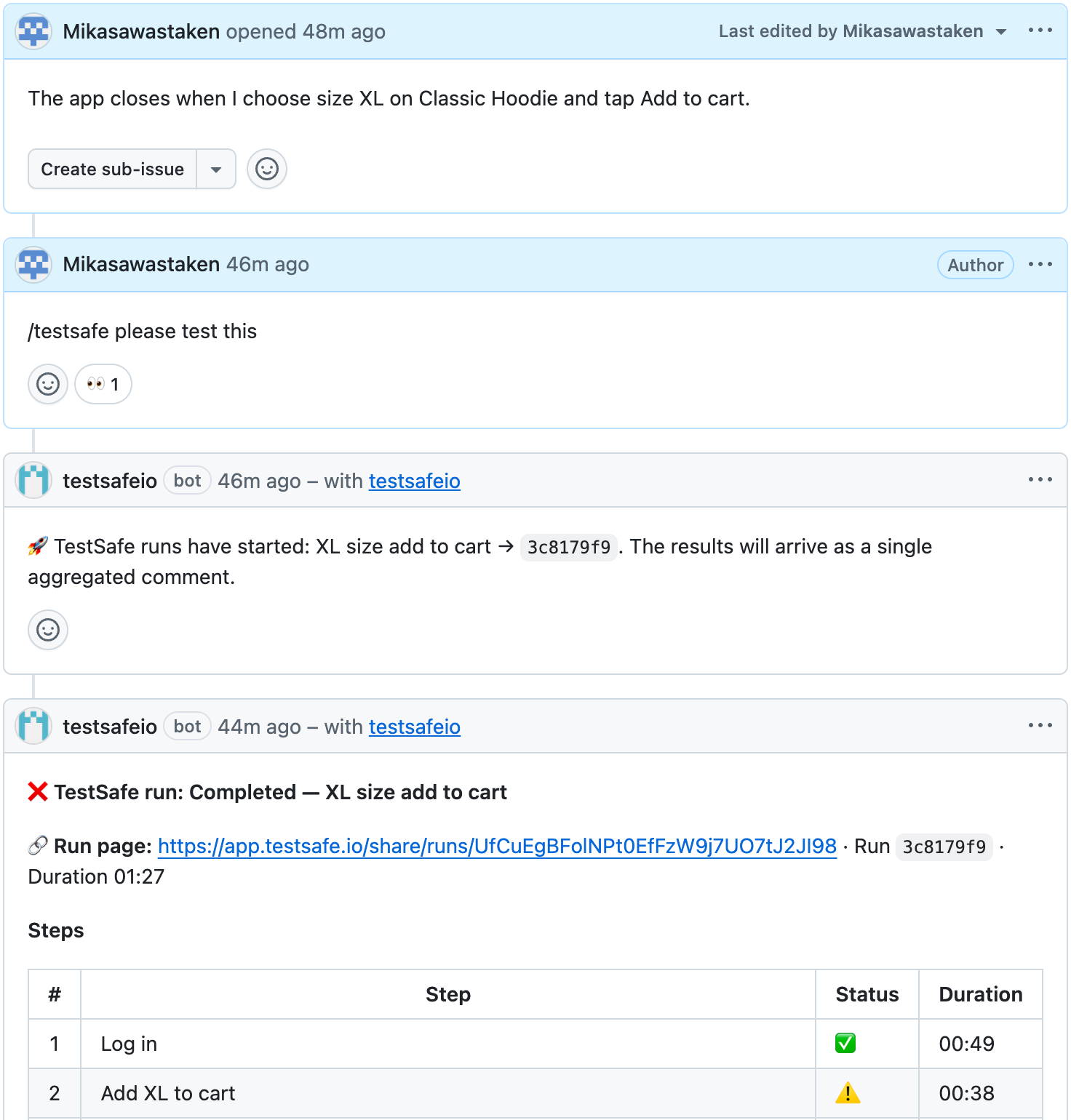This screenshot has width=1071, height=1120.
Task: Click the 'opened 48m ago' timestamp
Action: click(306, 32)
